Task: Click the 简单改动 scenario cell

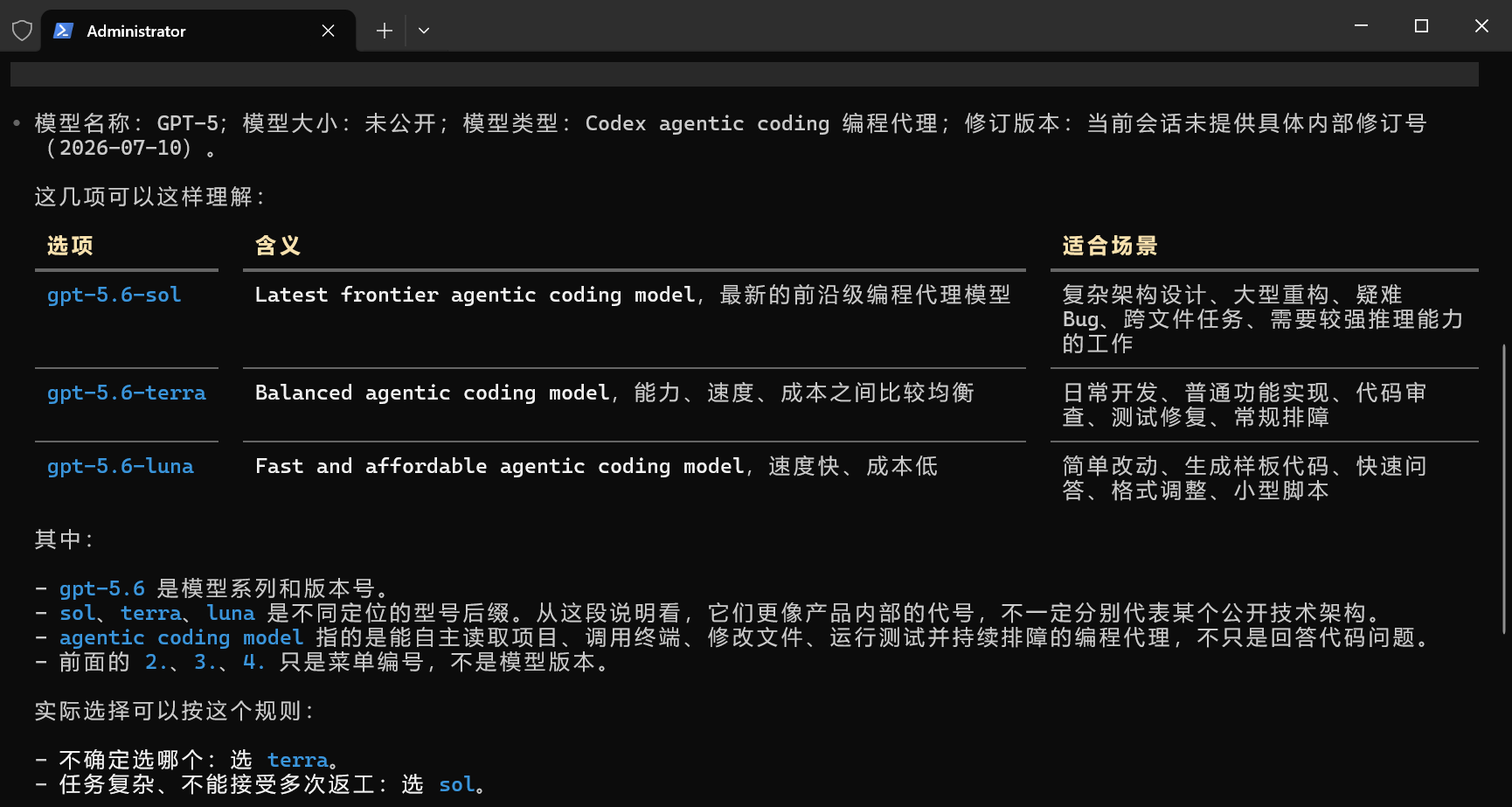Action: (x=1245, y=478)
